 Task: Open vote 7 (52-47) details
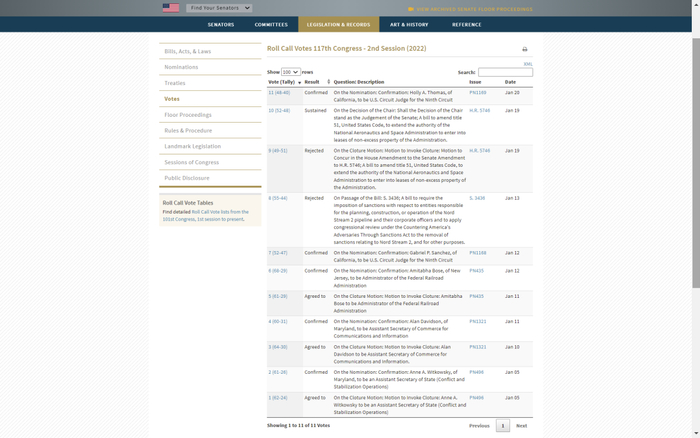[x=278, y=253]
